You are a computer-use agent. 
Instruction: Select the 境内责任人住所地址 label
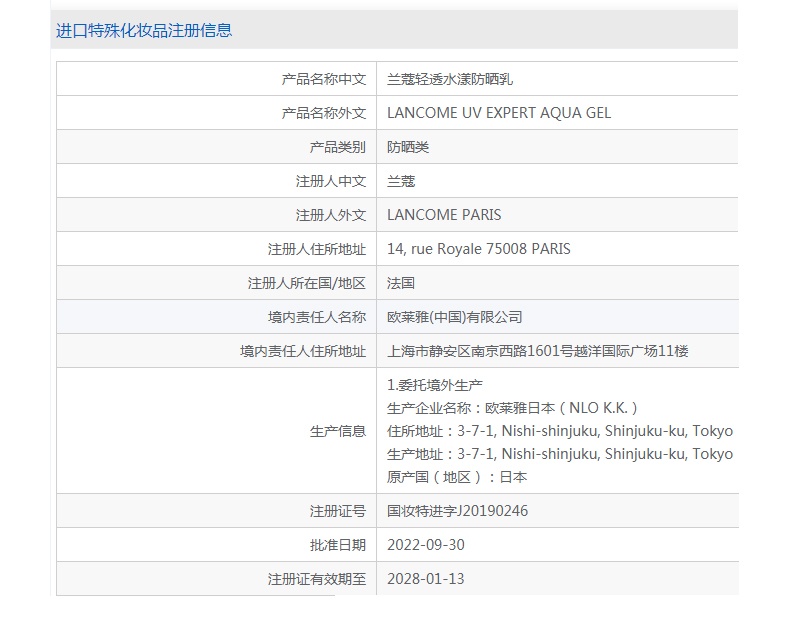pos(303,351)
